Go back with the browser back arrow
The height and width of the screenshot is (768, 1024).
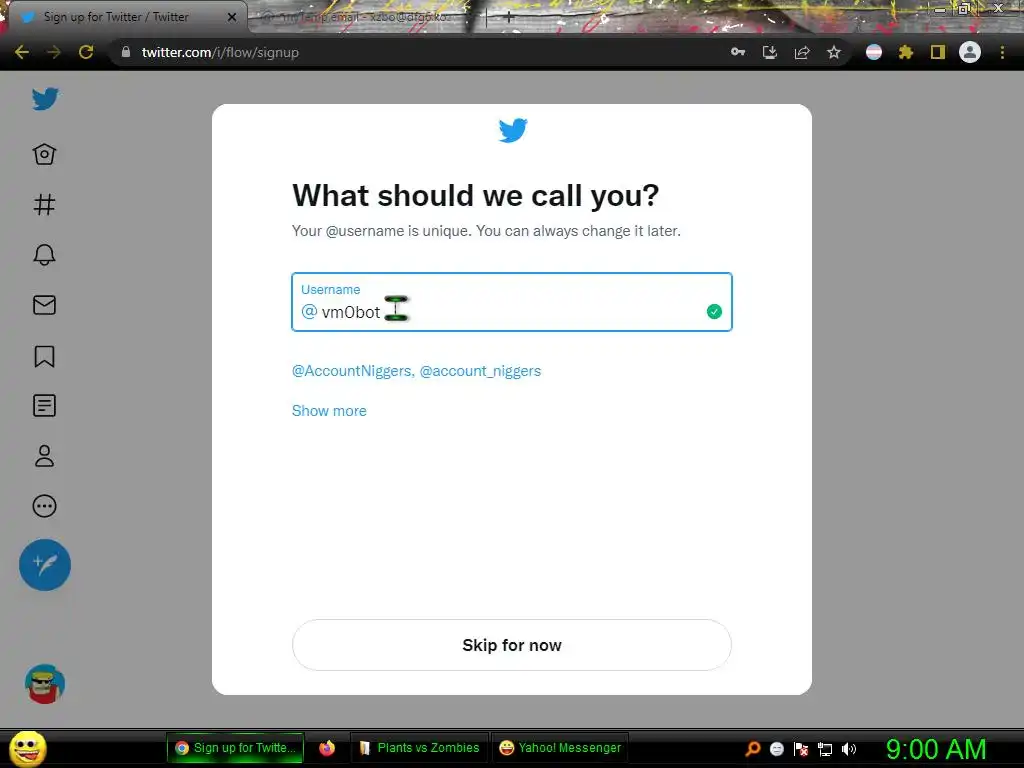[x=22, y=52]
